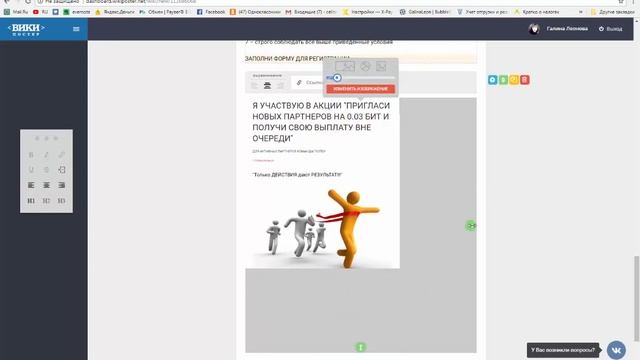Insert a link from the floating text panel
Screen dimensions: 640x360
(x=61, y=155)
